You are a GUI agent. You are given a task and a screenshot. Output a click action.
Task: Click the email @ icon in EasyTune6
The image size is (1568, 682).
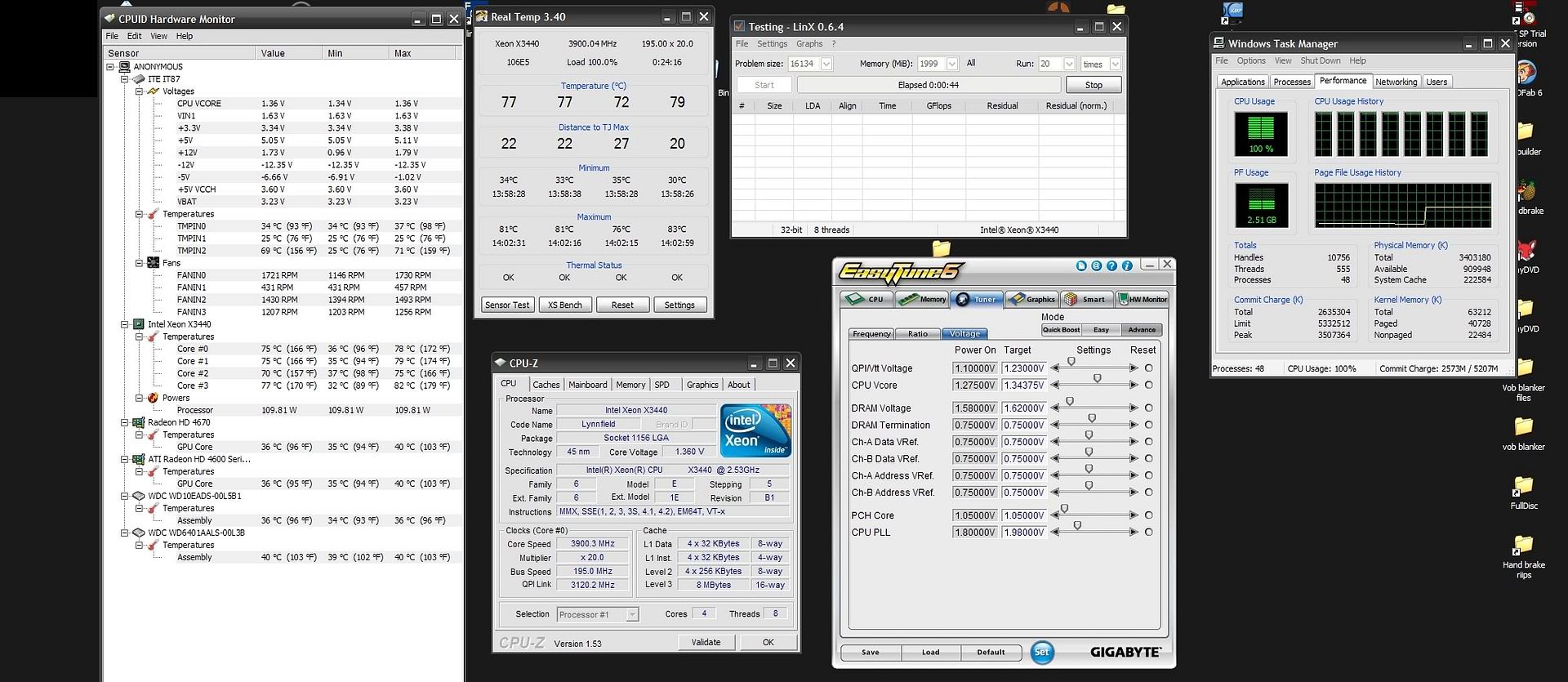pyautogui.click(x=1096, y=265)
